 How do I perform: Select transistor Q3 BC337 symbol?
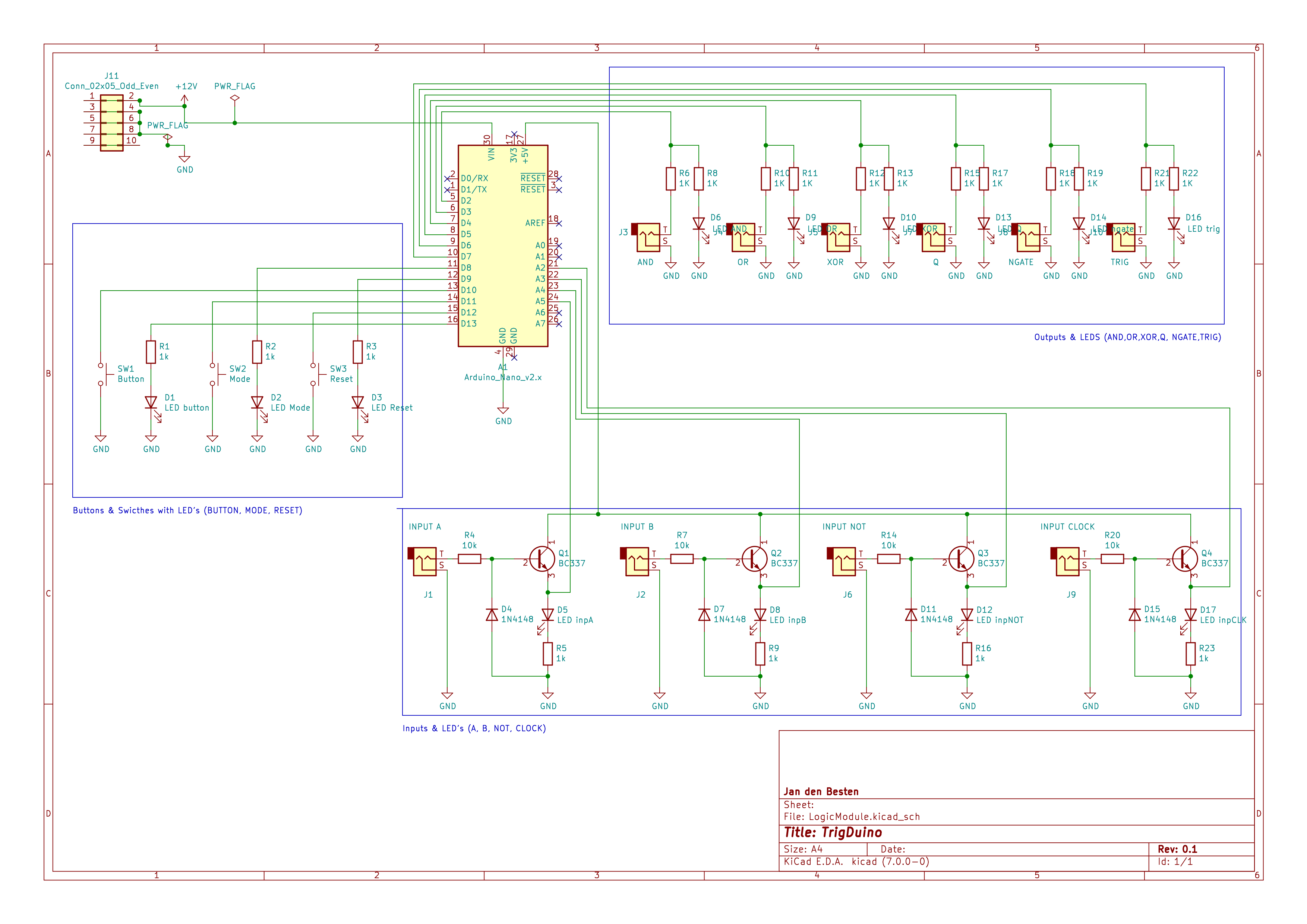pos(962,559)
